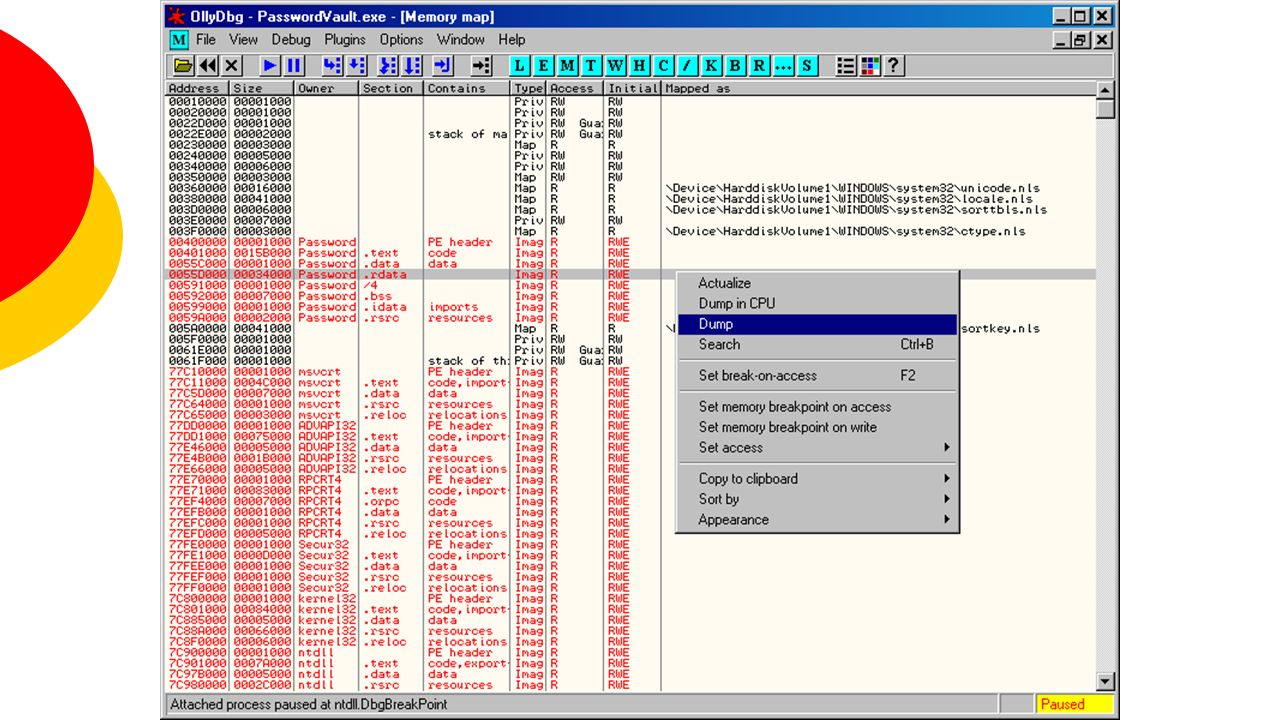This screenshot has width=1280, height=720.
Task: Show Run trace with the ellipsis button
Action: [x=783, y=66]
